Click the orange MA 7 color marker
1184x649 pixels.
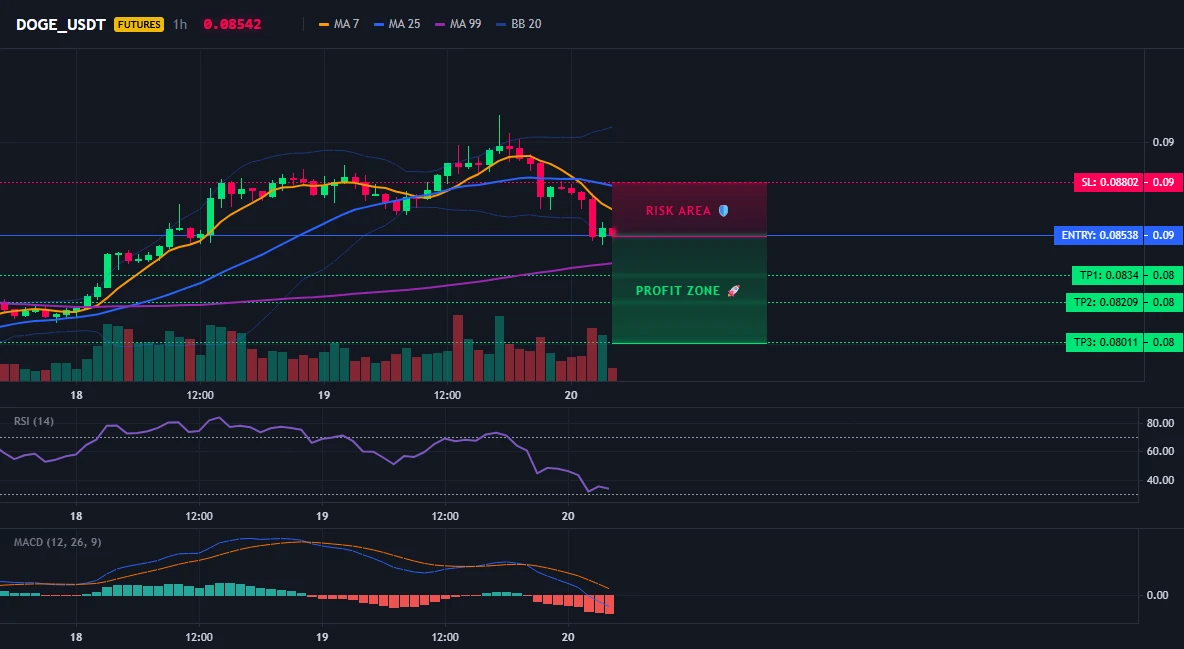pyautogui.click(x=324, y=24)
